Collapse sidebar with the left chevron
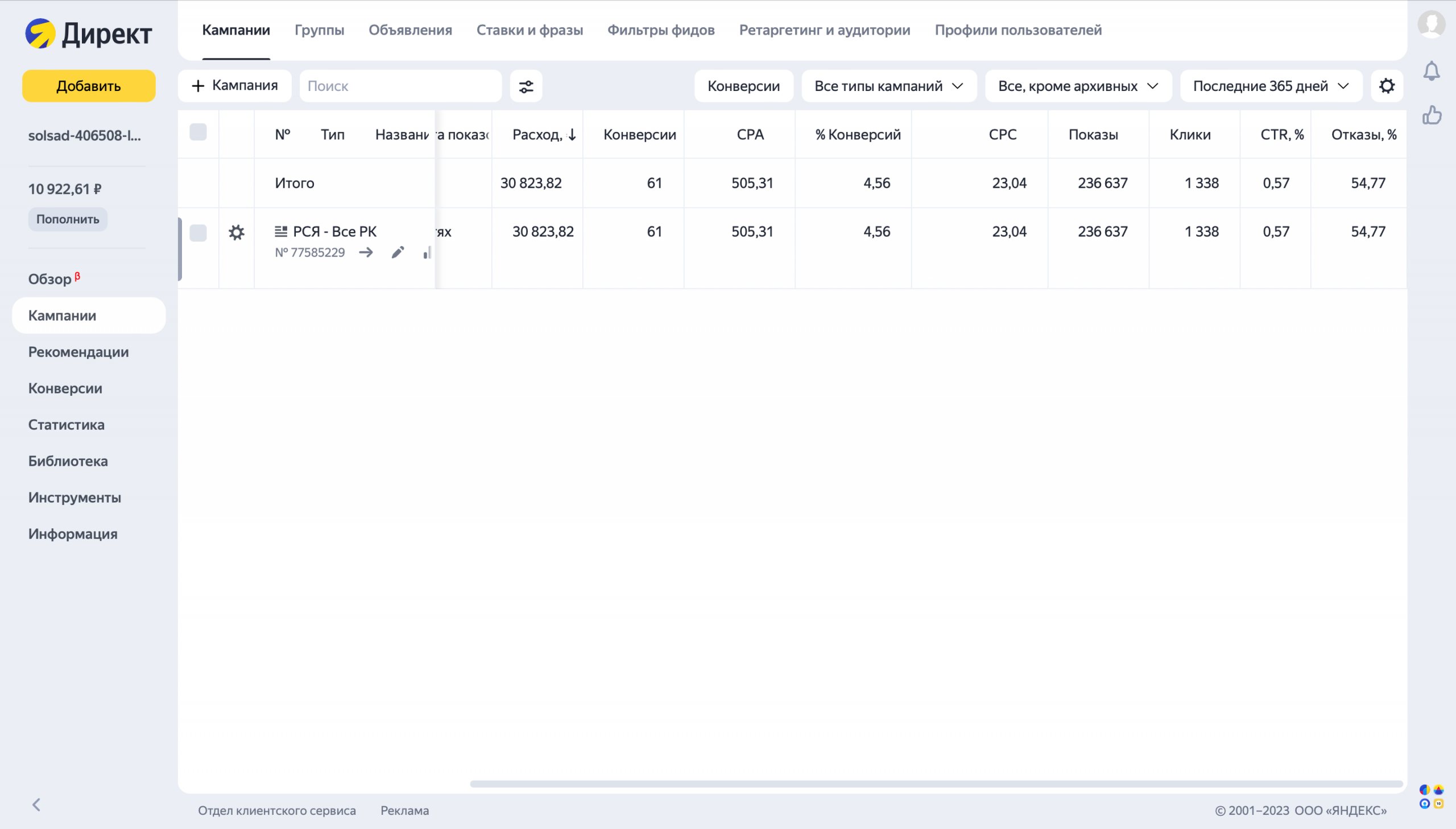The height and width of the screenshot is (829, 1456). click(x=36, y=804)
